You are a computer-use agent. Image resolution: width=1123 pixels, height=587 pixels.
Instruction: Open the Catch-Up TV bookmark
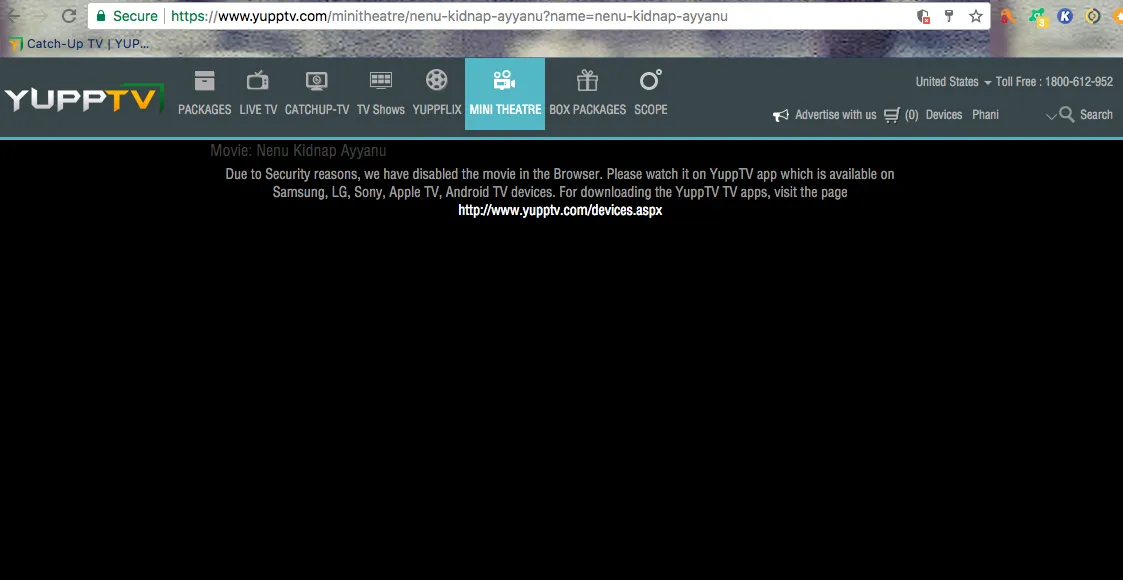tap(79, 44)
